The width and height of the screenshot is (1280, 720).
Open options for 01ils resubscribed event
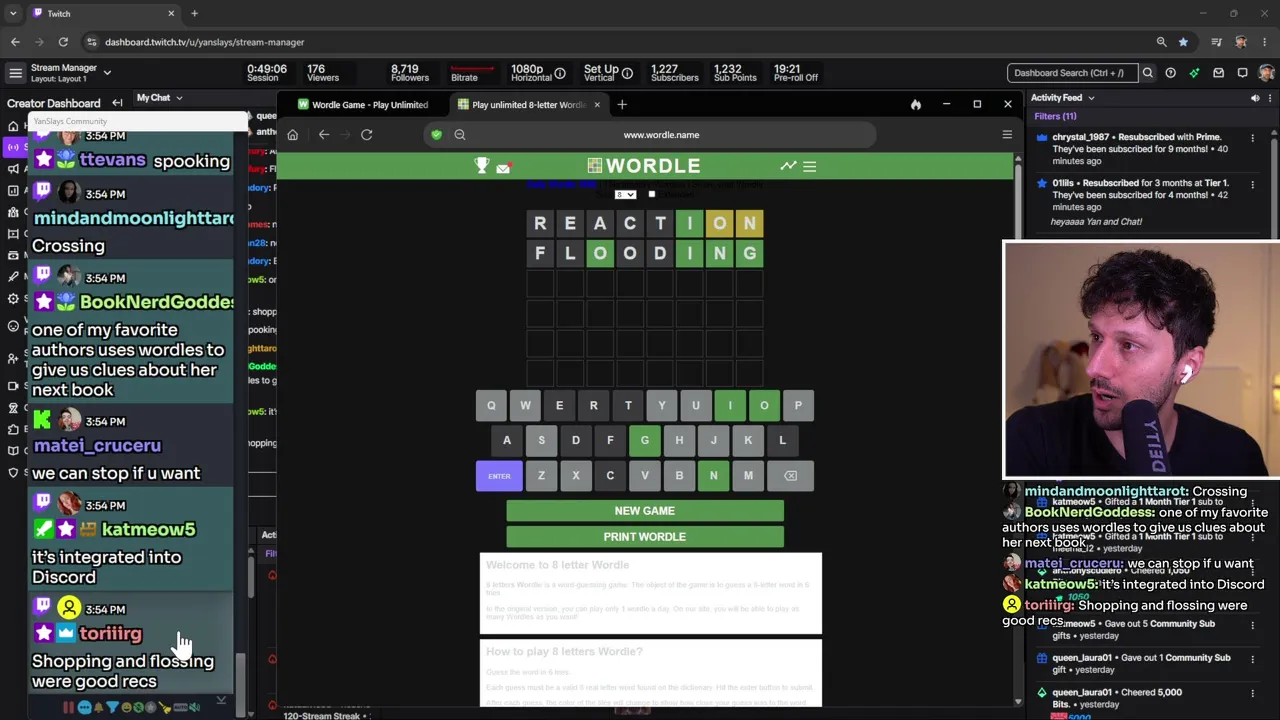coord(1252,184)
